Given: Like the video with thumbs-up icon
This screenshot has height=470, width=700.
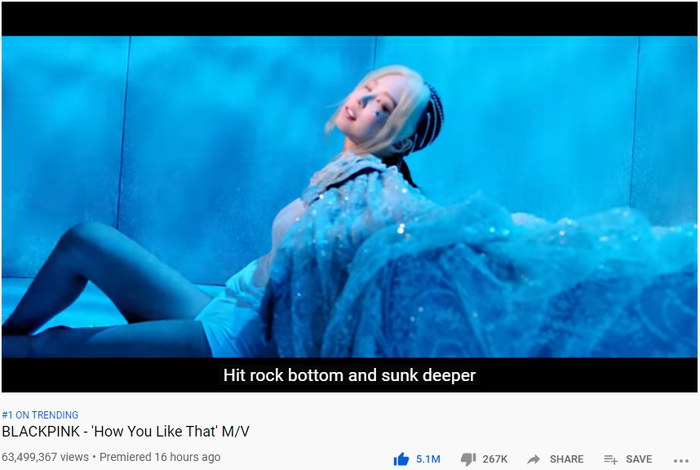Looking at the screenshot, I should coord(401,459).
